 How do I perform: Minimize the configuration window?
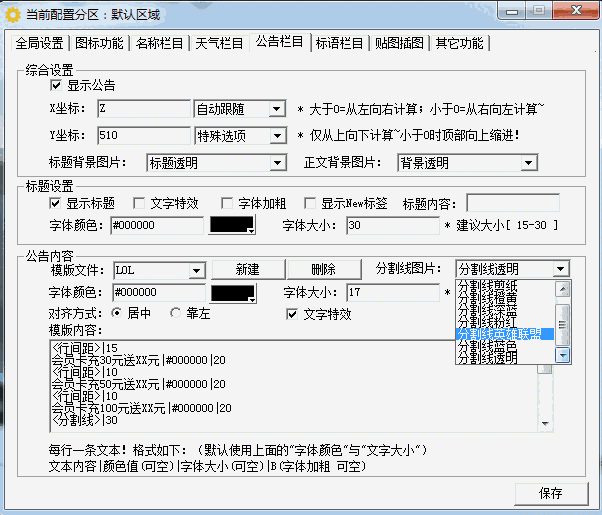pyautogui.click(x=511, y=11)
